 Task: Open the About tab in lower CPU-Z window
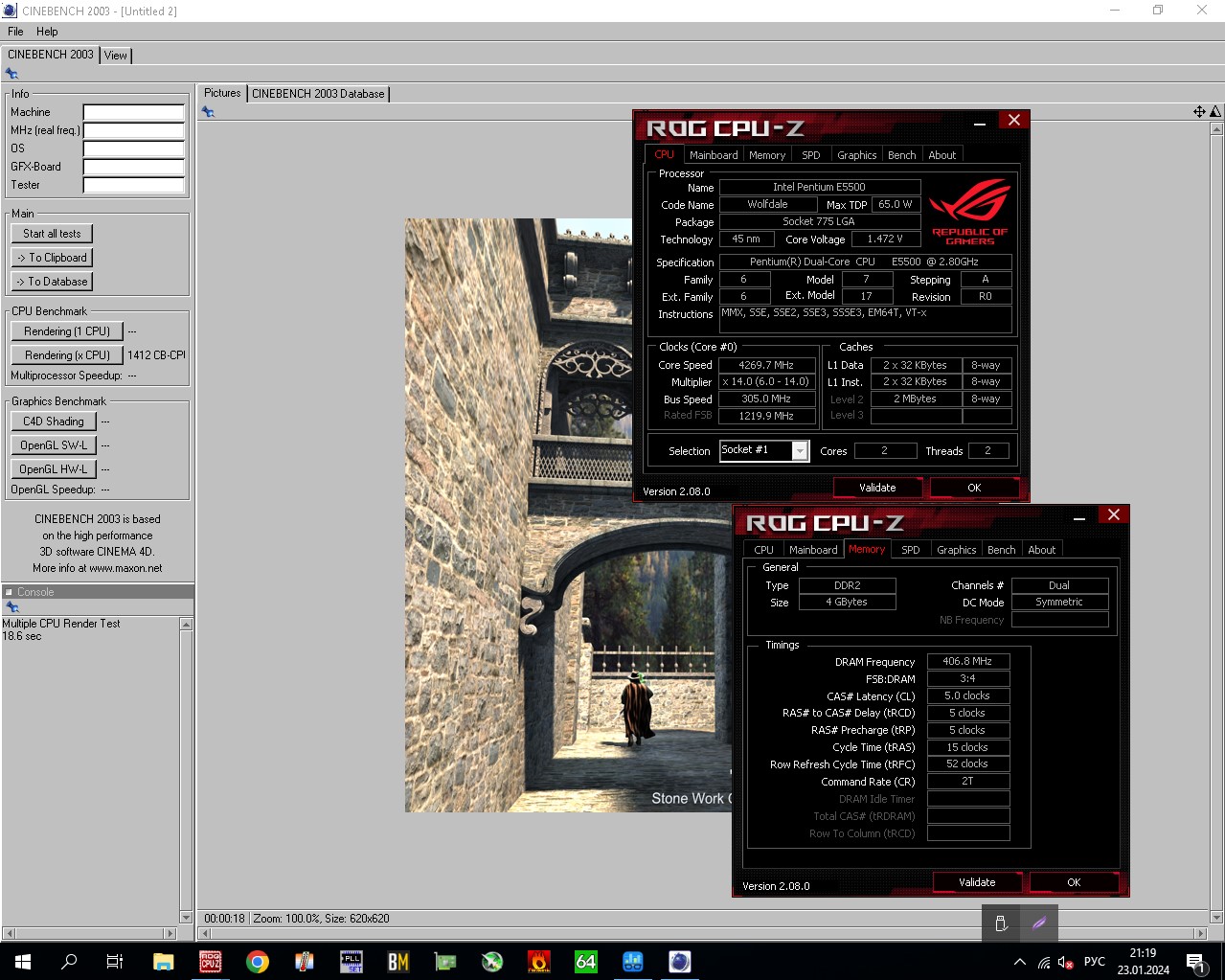pyautogui.click(x=1042, y=550)
